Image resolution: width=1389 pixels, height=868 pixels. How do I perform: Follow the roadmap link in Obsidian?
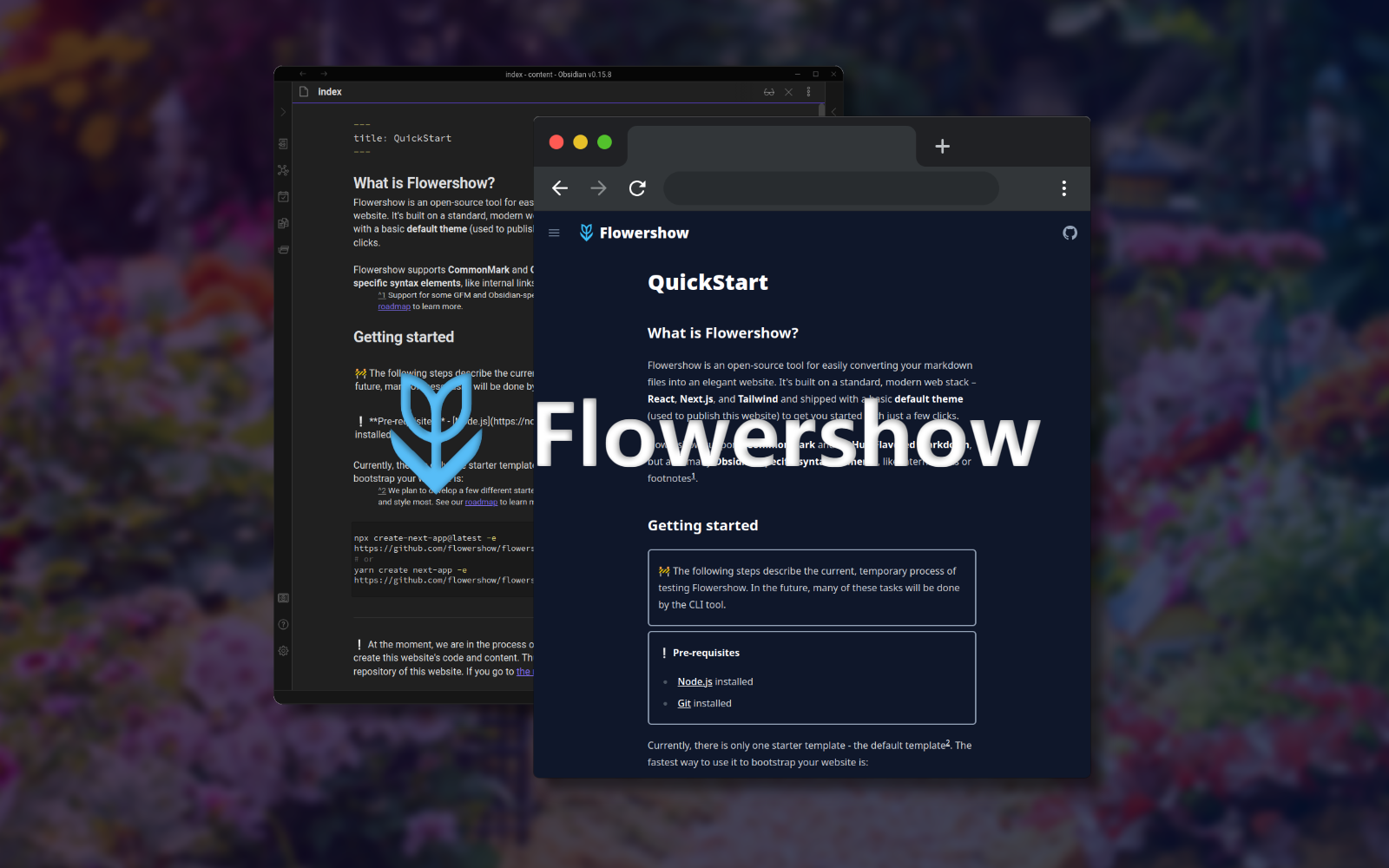point(393,306)
